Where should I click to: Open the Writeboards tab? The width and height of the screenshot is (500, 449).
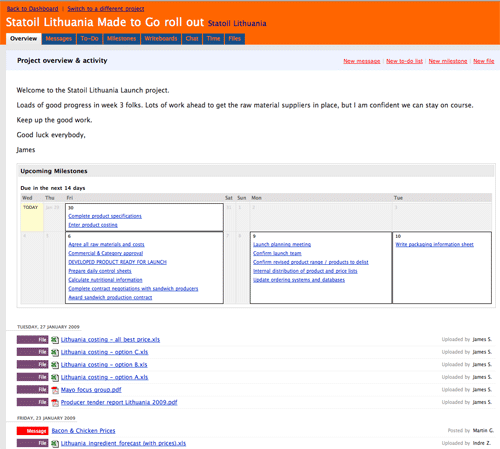click(x=161, y=39)
